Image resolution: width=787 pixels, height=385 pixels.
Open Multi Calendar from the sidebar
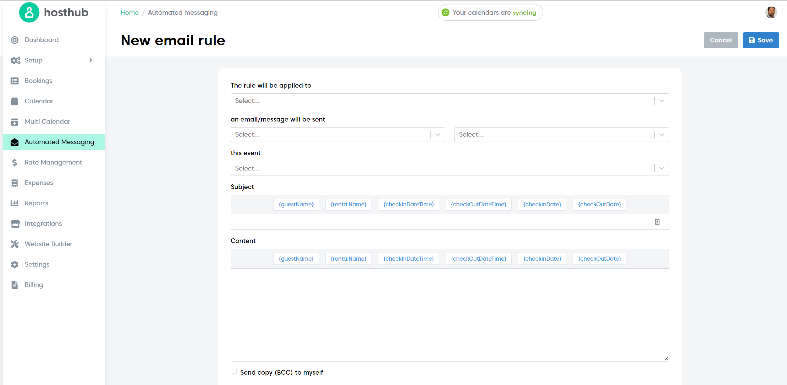pyautogui.click(x=47, y=121)
